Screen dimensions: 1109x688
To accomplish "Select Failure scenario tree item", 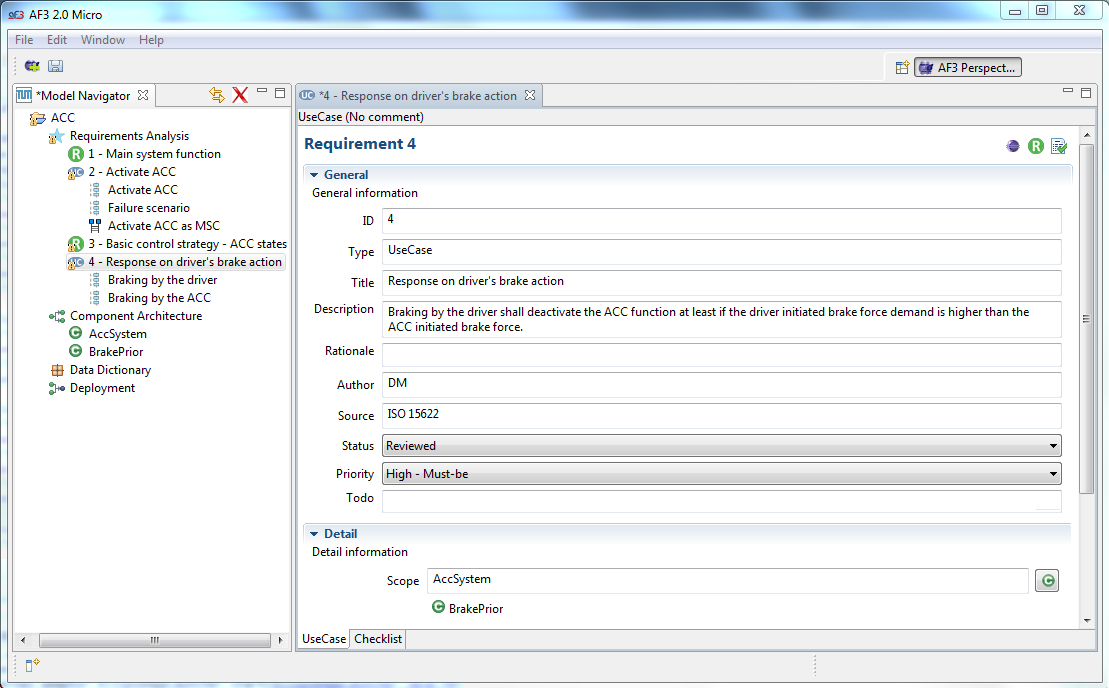I will (x=149, y=208).
